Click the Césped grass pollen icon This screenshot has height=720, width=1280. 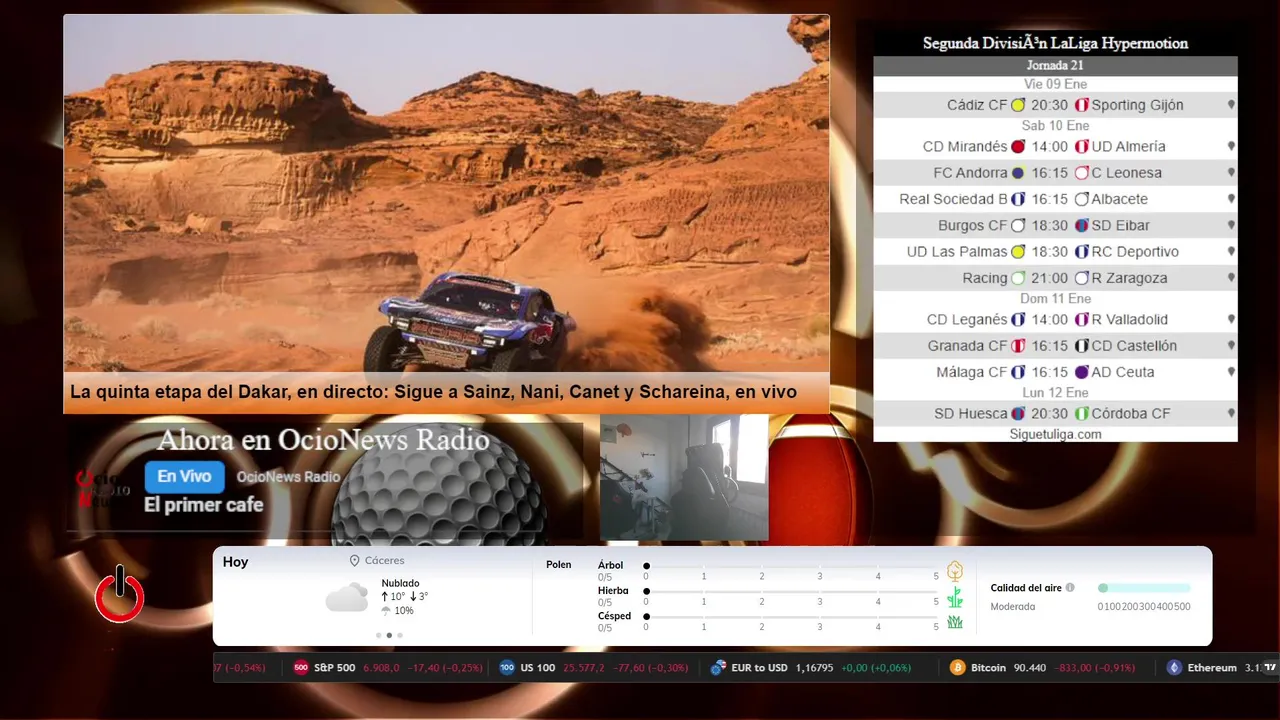(x=955, y=622)
